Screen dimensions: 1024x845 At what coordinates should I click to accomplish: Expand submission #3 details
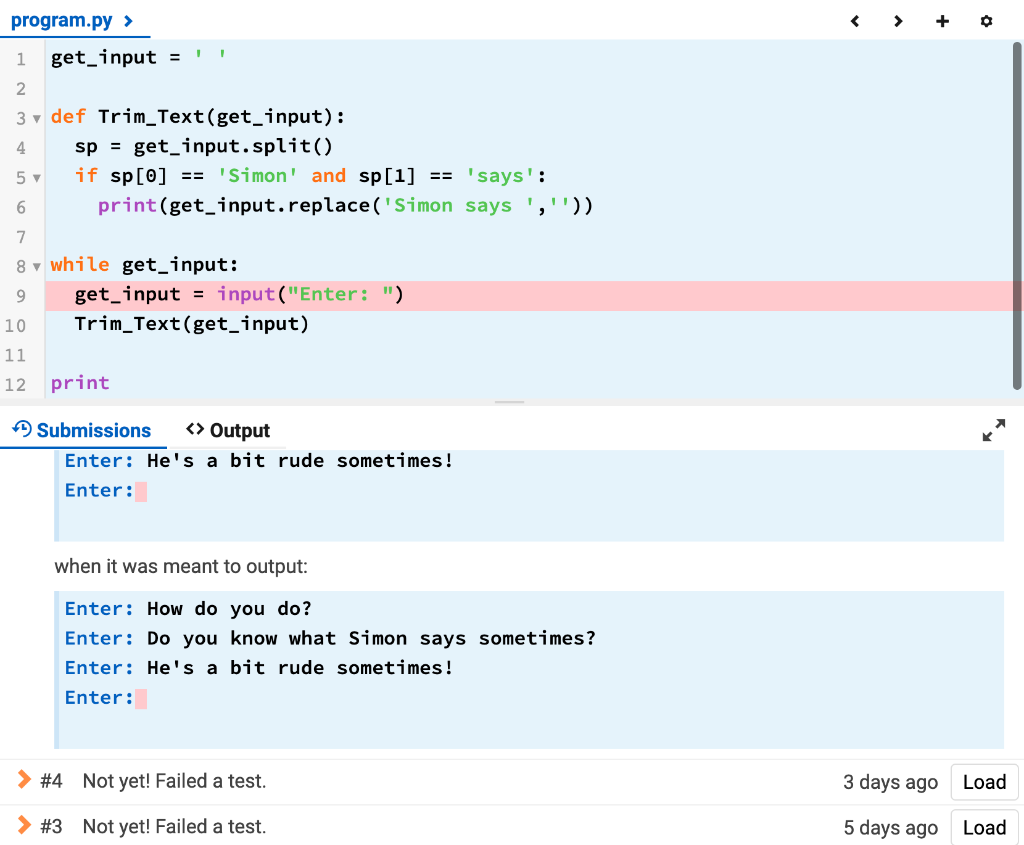(x=25, y=827)
